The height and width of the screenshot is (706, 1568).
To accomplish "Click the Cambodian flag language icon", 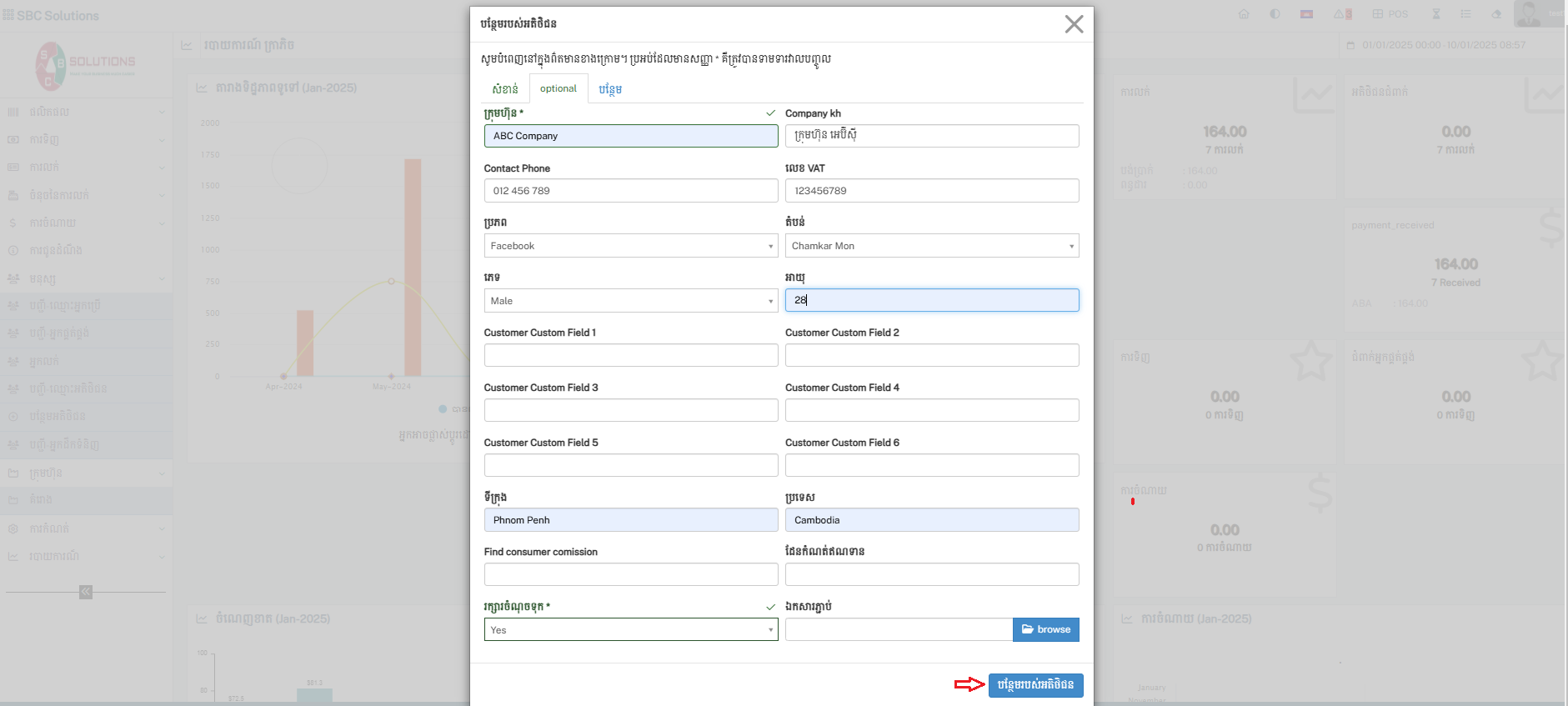I will [1306, 14].
